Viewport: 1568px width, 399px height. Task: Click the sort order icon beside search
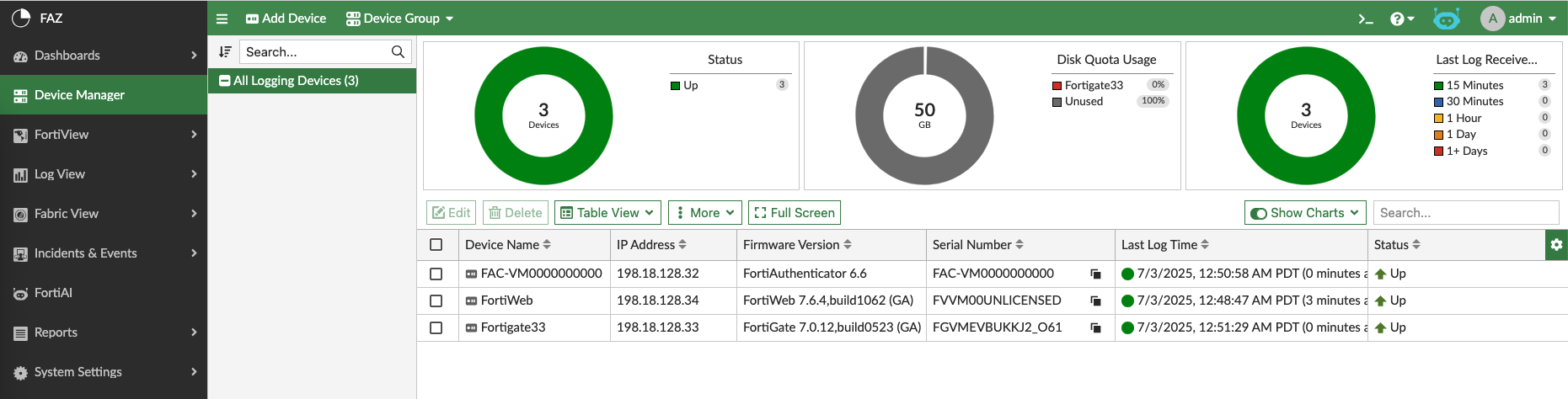pyautogui.click(x=225, y=52)
